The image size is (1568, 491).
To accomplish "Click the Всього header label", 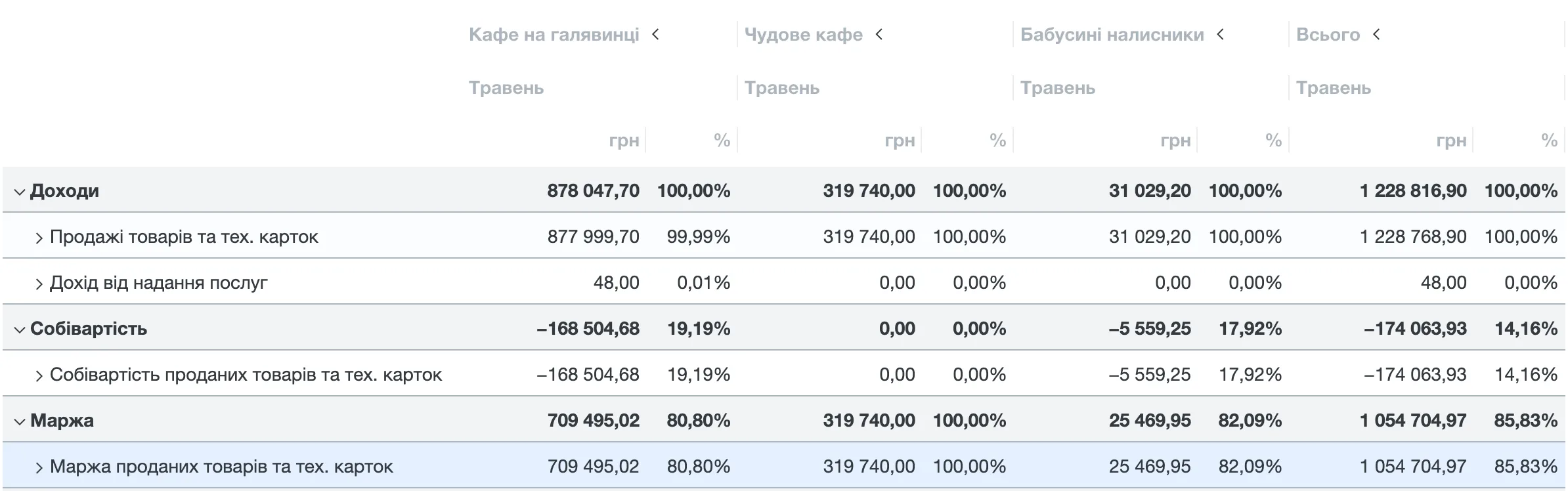I will pyautogui.click(x=1328, y=35).
